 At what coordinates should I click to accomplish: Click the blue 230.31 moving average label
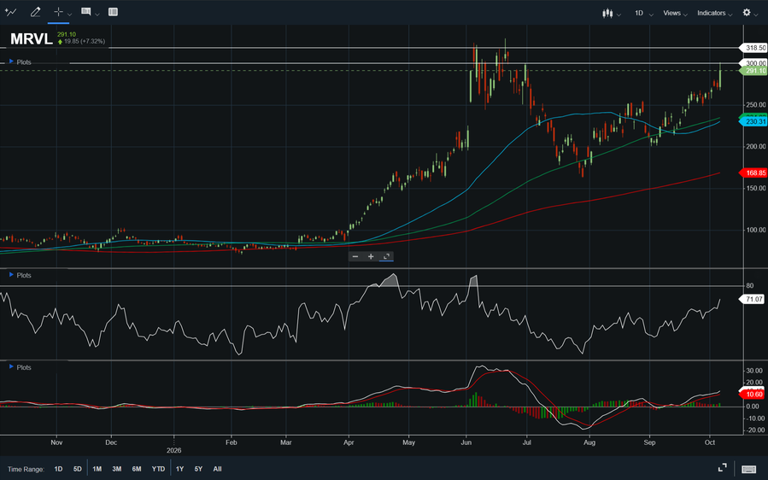pyautogui.click(x=753, y=121)
